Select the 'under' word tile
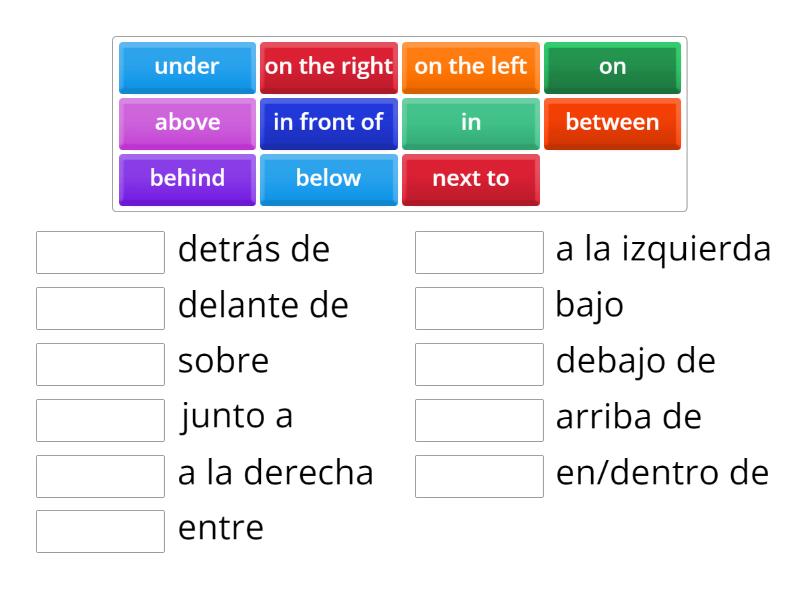 coord(185,67)
